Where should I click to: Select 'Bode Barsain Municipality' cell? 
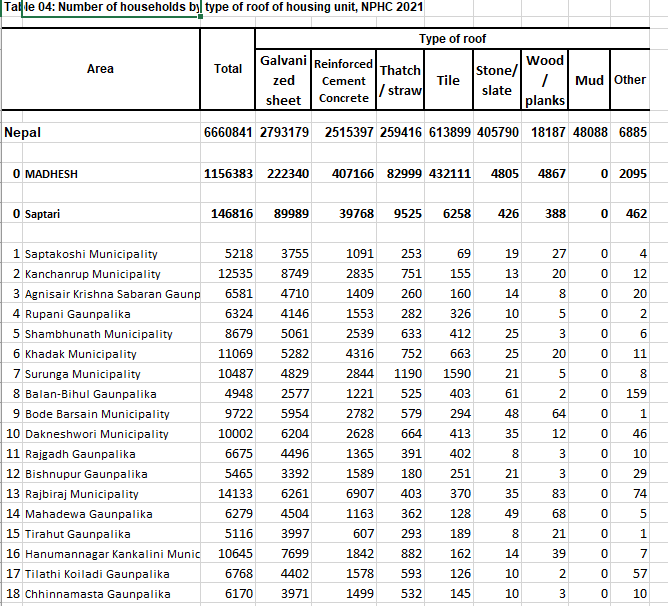tap(111, 414)
